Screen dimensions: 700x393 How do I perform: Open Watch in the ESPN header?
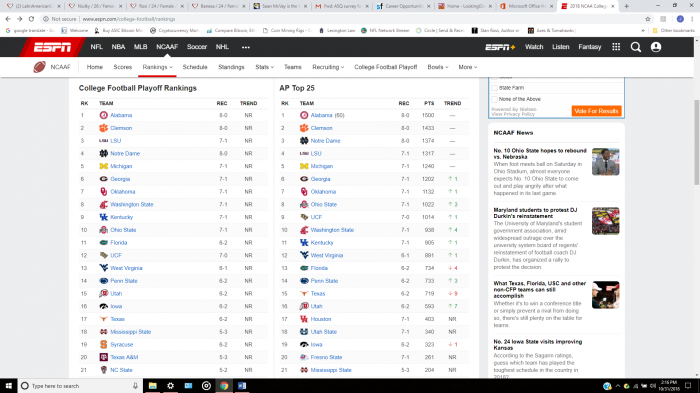click(534, 47)
